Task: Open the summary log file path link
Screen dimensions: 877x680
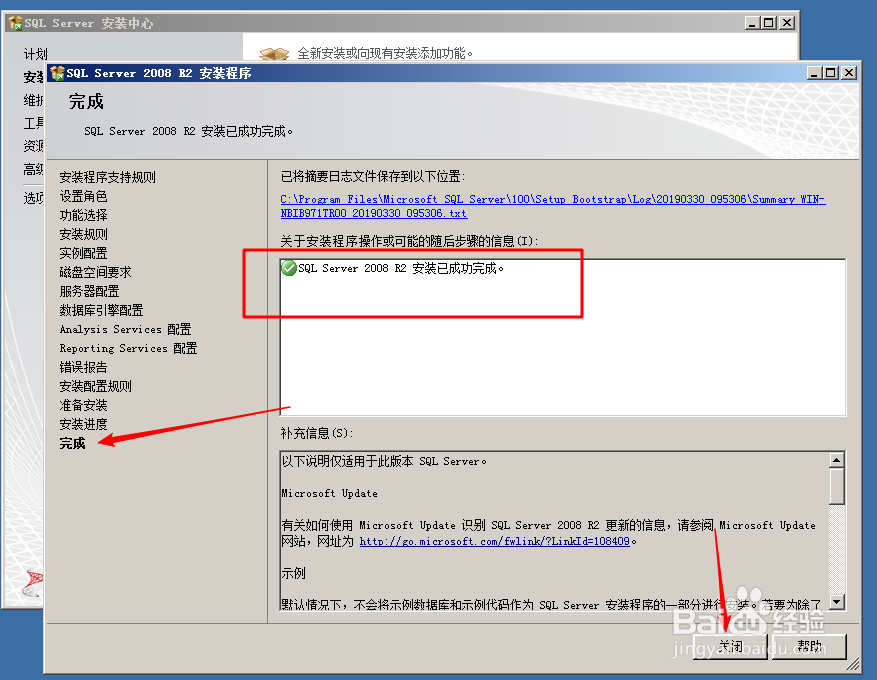Action: (553, 206)
